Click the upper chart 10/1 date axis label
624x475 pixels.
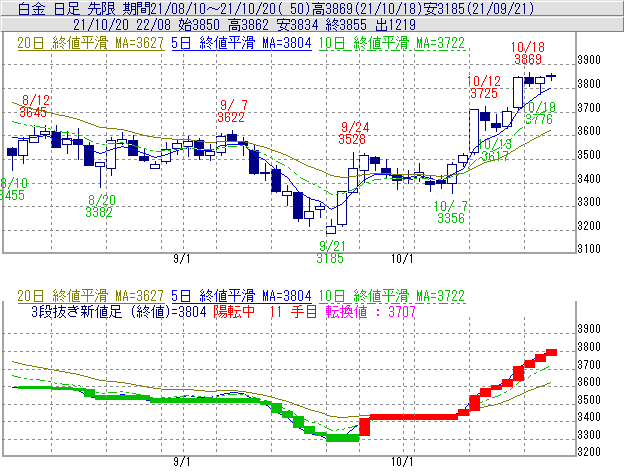click(x=402, y=259)
